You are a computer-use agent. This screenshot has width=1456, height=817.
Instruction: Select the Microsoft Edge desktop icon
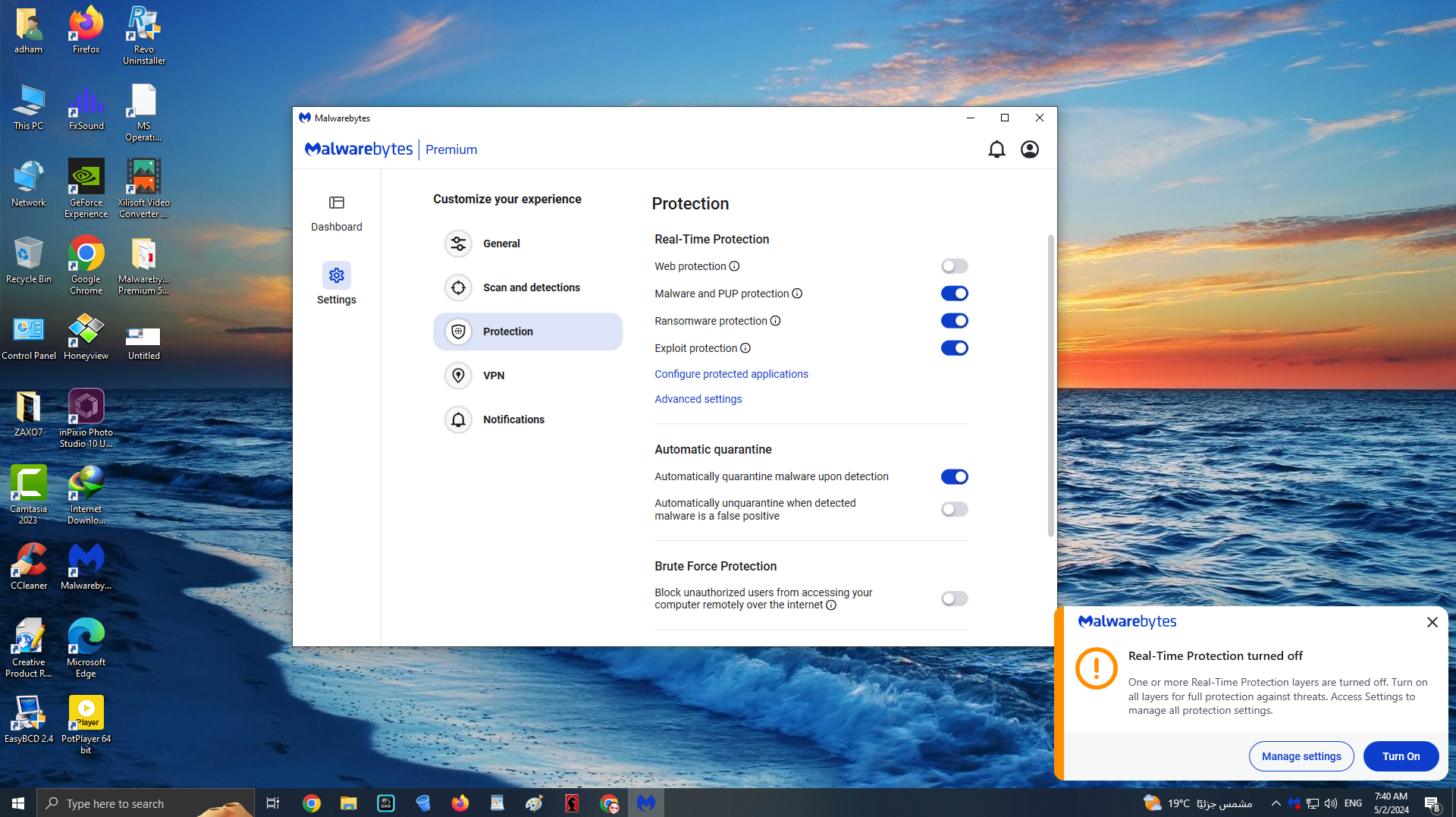tap(86, 648)
